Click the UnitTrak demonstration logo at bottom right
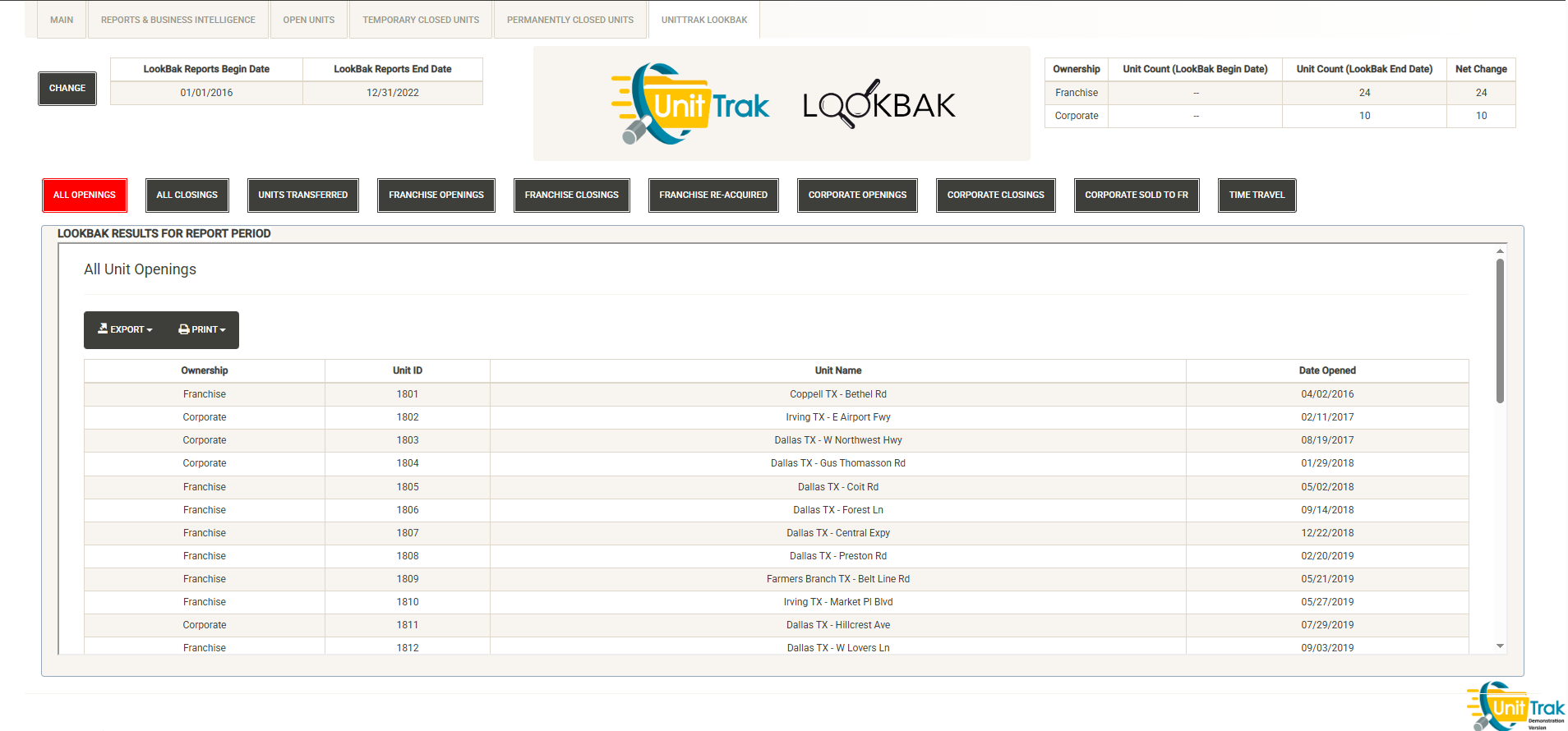 coord(1516,706)
